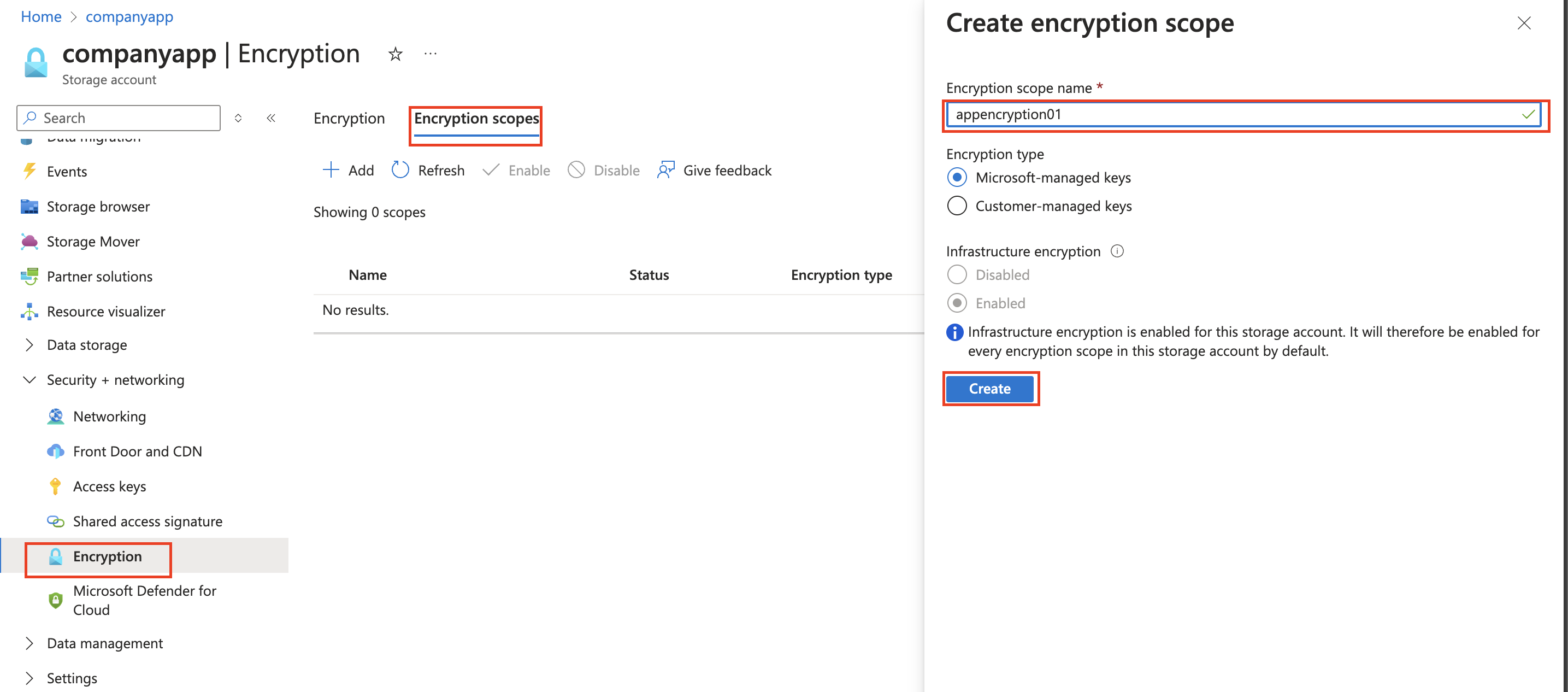Expand the Data storage section
This screenshot has height=692, width=1568.
(29, 345)
